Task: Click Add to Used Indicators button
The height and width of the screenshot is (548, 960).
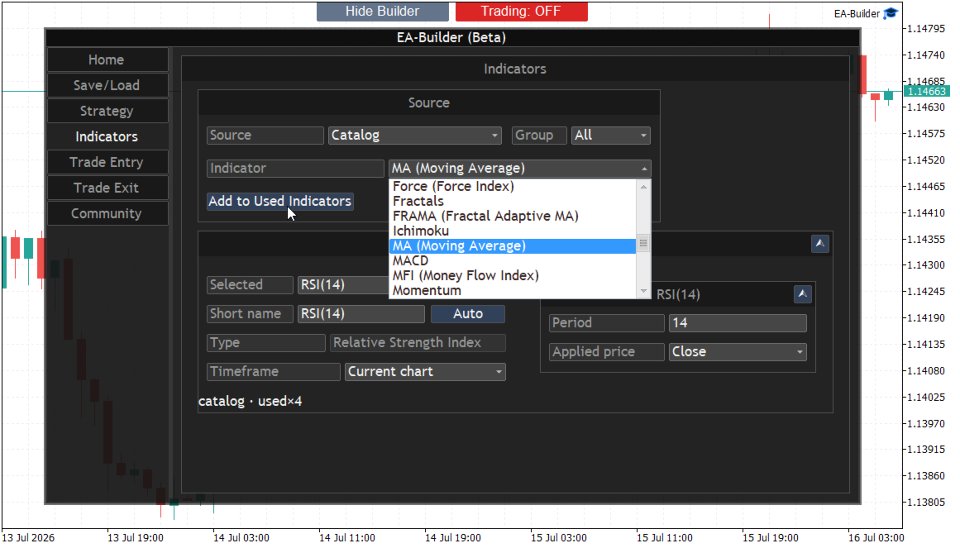Action: [x=280, y=201]
